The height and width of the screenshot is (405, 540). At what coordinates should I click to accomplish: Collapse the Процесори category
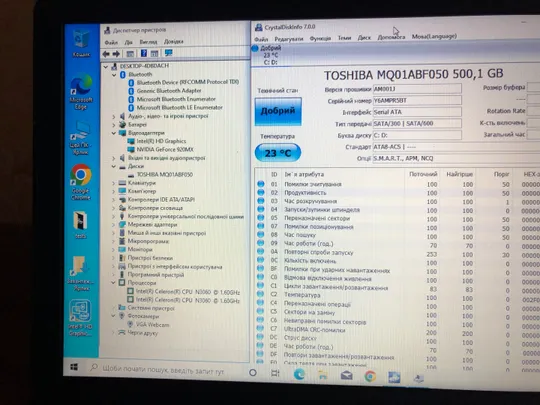click(113, 283)
